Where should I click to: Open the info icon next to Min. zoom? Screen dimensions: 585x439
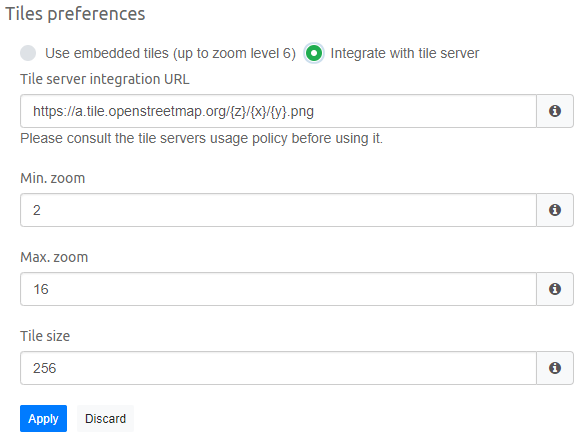tap(555, 210)
